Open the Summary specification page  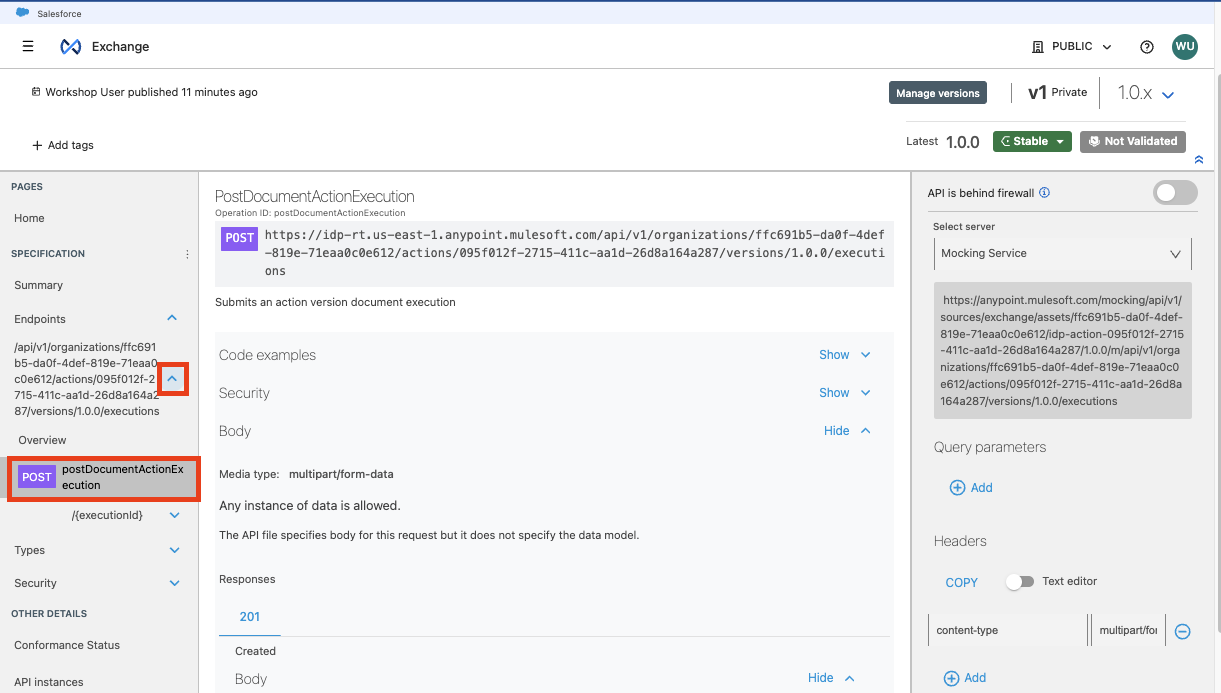click(x=38, y=285)
